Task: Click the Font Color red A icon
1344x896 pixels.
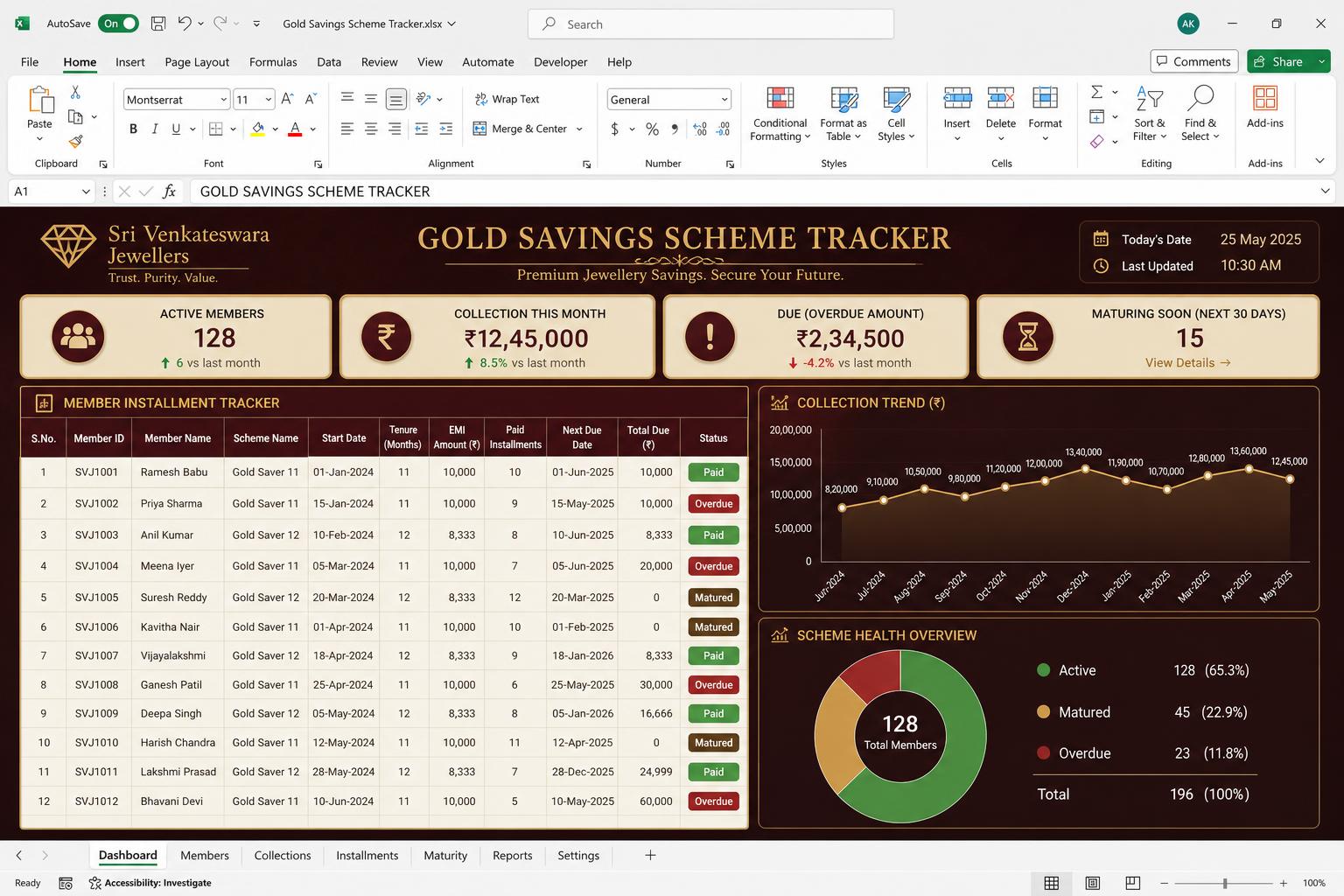Action: point(295,129)
